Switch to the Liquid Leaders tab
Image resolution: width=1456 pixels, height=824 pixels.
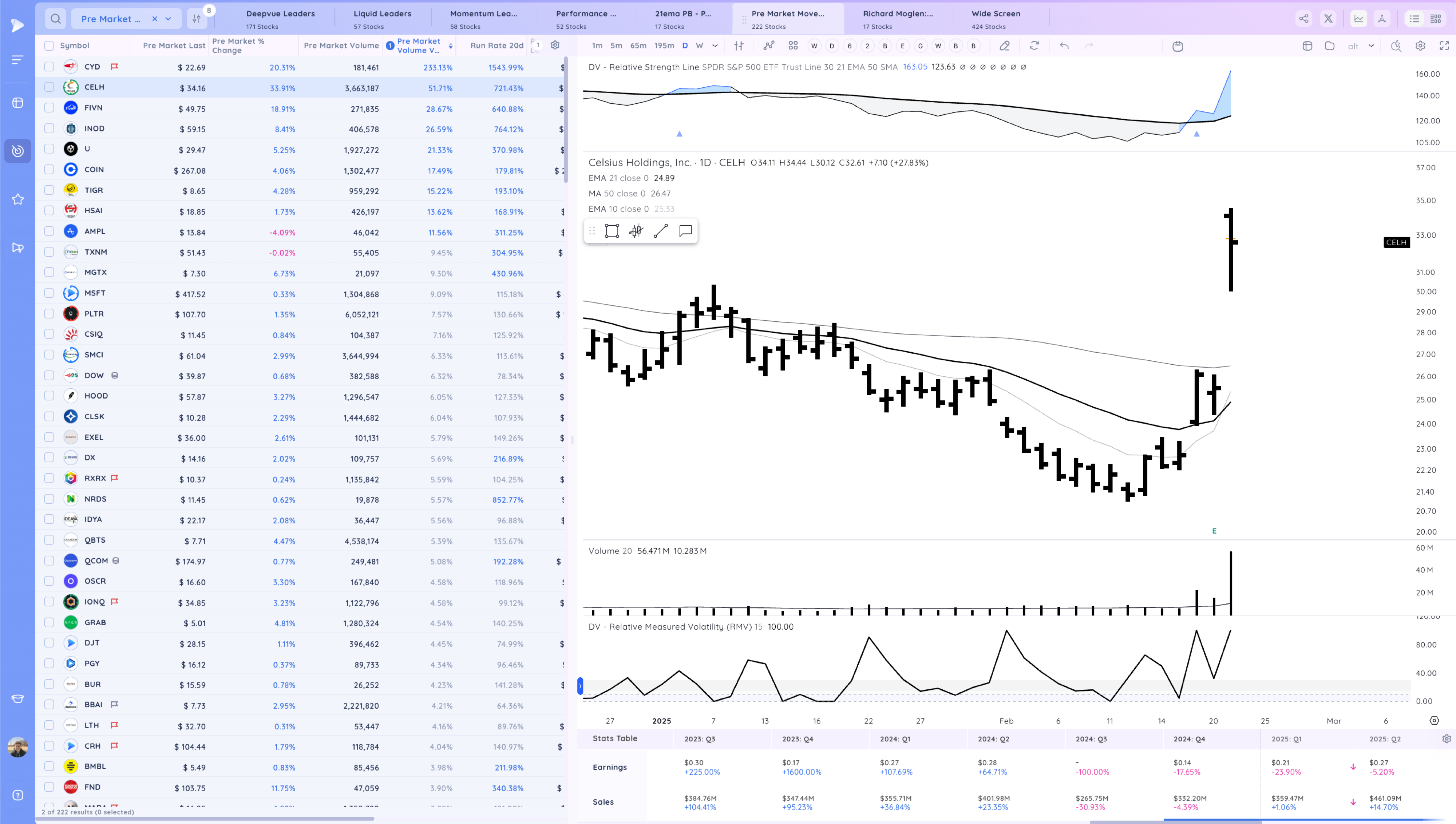click(x=382, y=19)
